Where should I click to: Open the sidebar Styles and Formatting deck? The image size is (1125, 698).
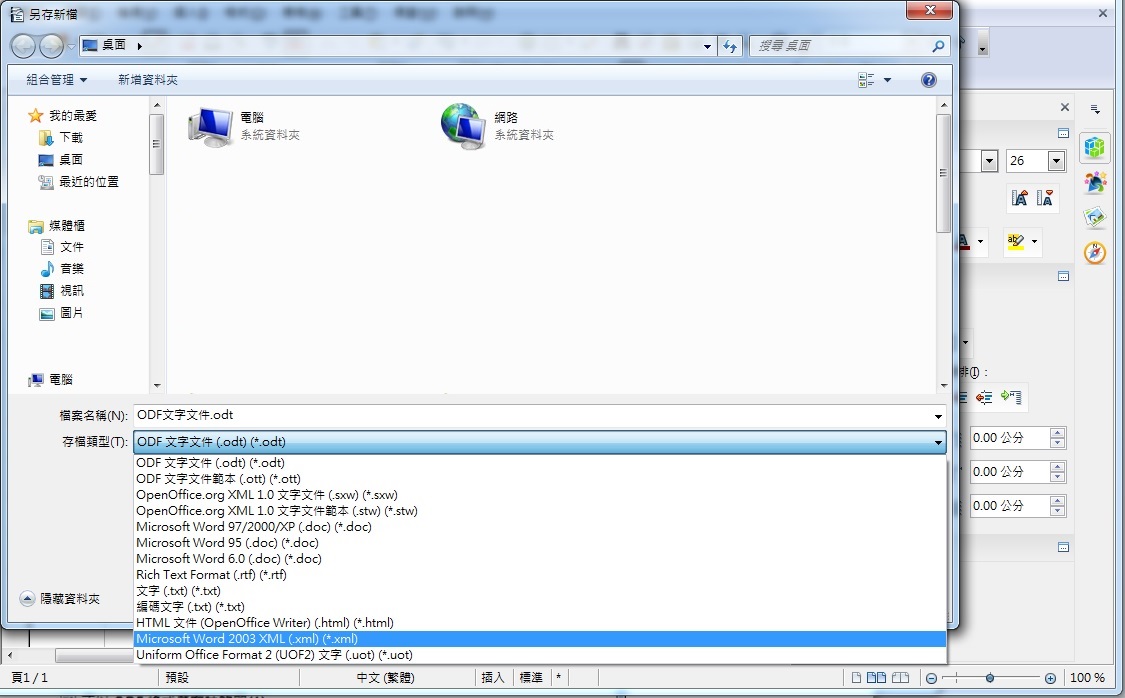(x=1095, y=182)
